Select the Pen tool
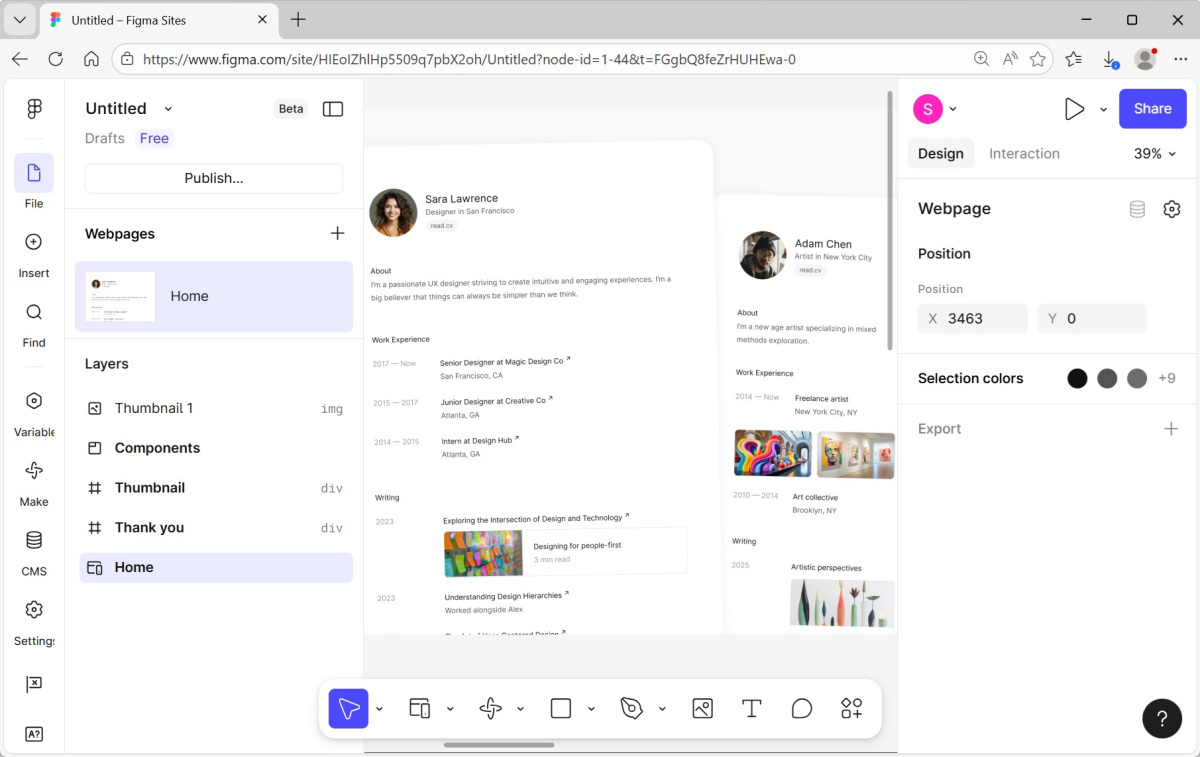The width and height of the screenshot is (1200, 757). 631,709
